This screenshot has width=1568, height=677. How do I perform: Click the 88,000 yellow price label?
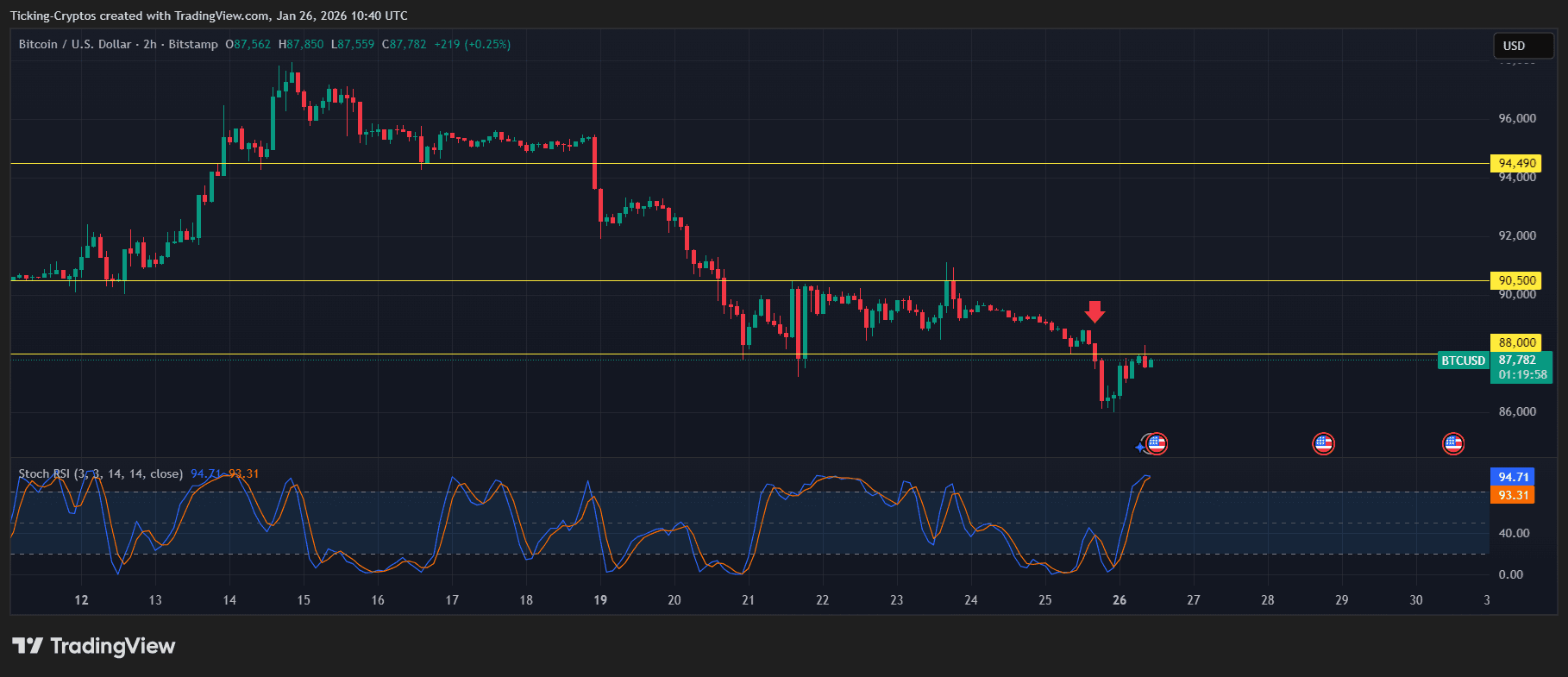click(x=1516, y=342)
